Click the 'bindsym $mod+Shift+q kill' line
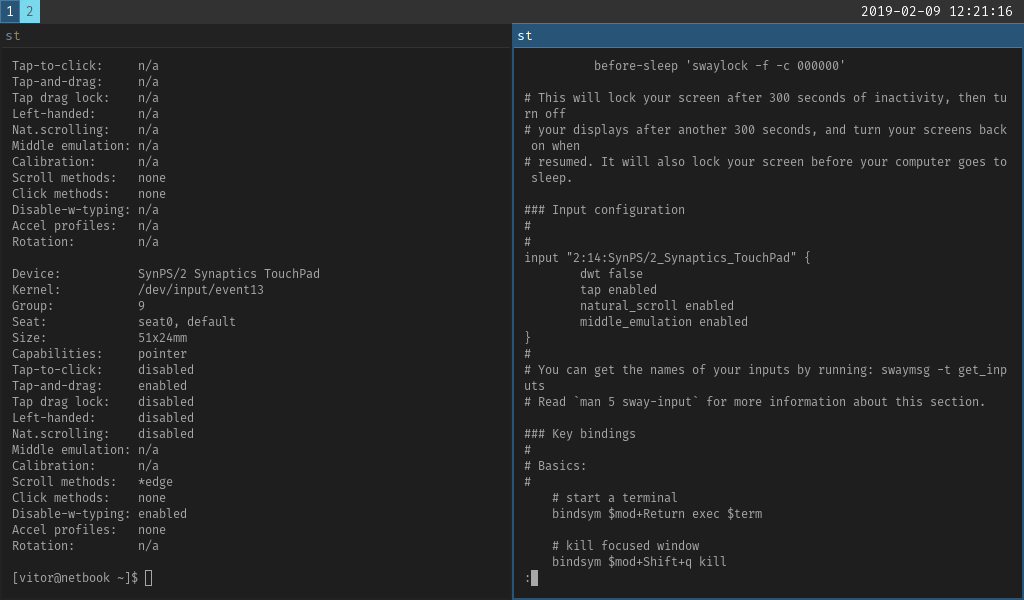Screen dimensions: 1024x600 pyautogui.click(x=641, y=561)
